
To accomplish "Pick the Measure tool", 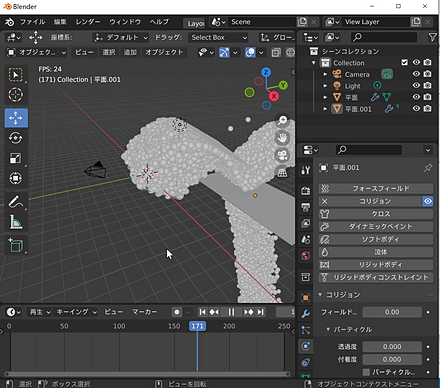I will click(16, 222).
